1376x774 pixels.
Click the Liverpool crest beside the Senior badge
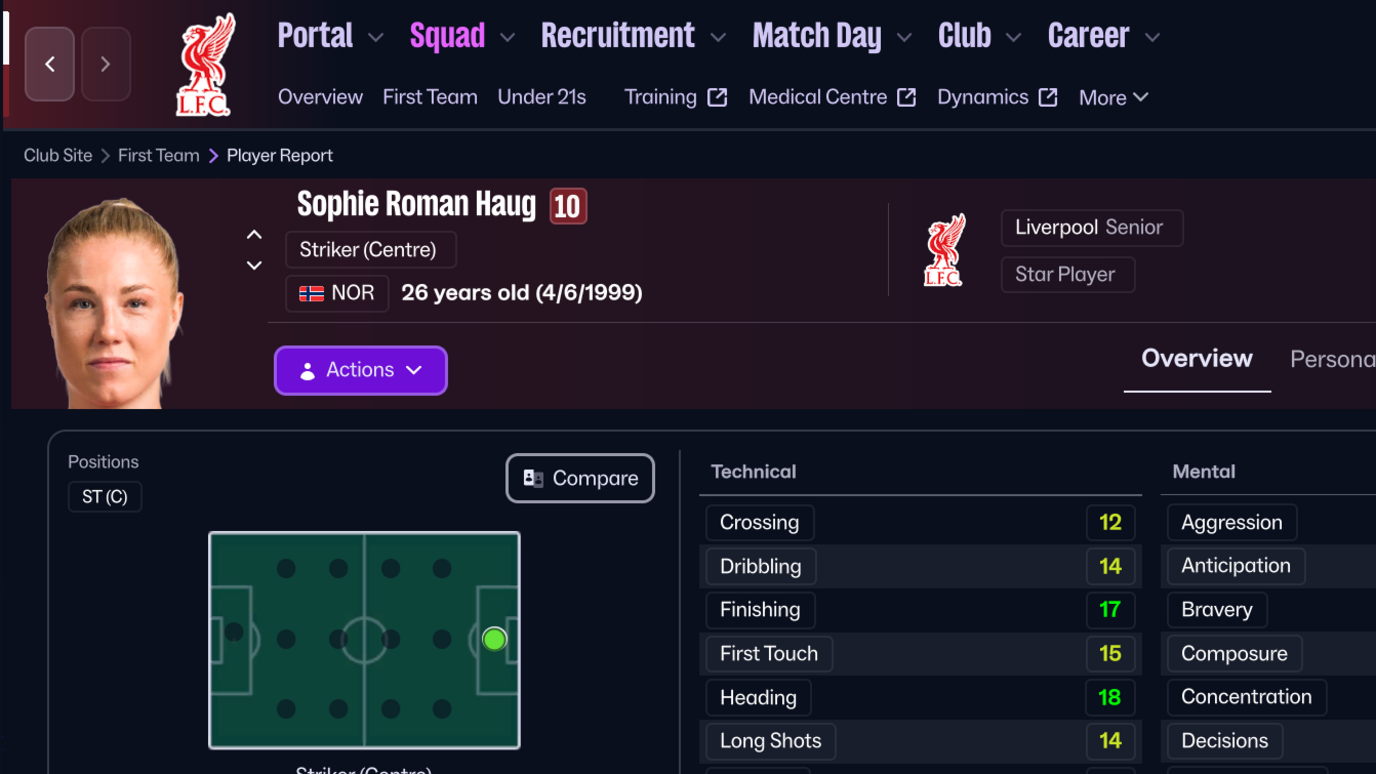pyautogui.click(x=944, y=250)
